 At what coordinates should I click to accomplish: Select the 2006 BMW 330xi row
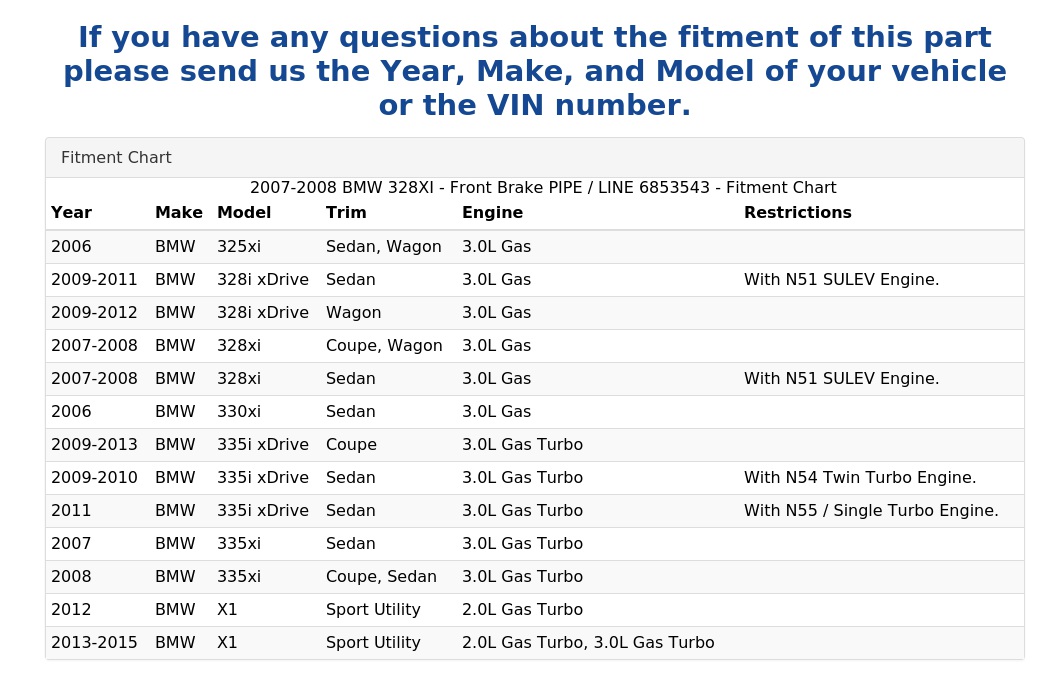(x=535, y=412)
